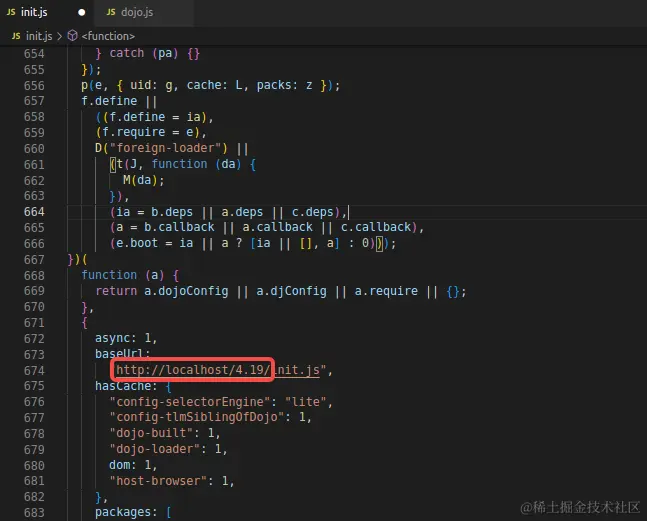Click the function keyword on line 668

[109, 275]
